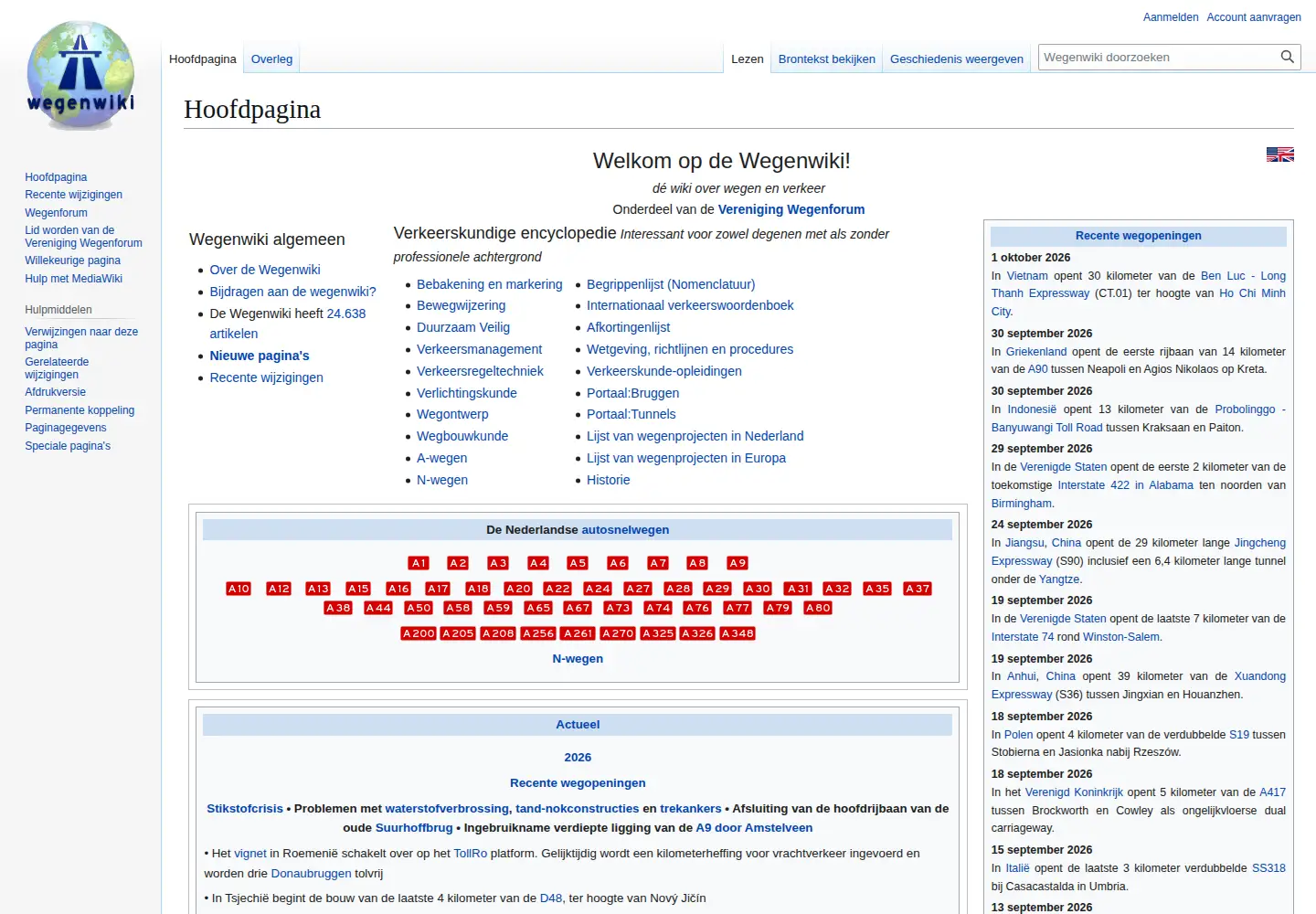Open the A9 motorway shield
Viewport: 1316px width, 914px height.
click(738, 563)
